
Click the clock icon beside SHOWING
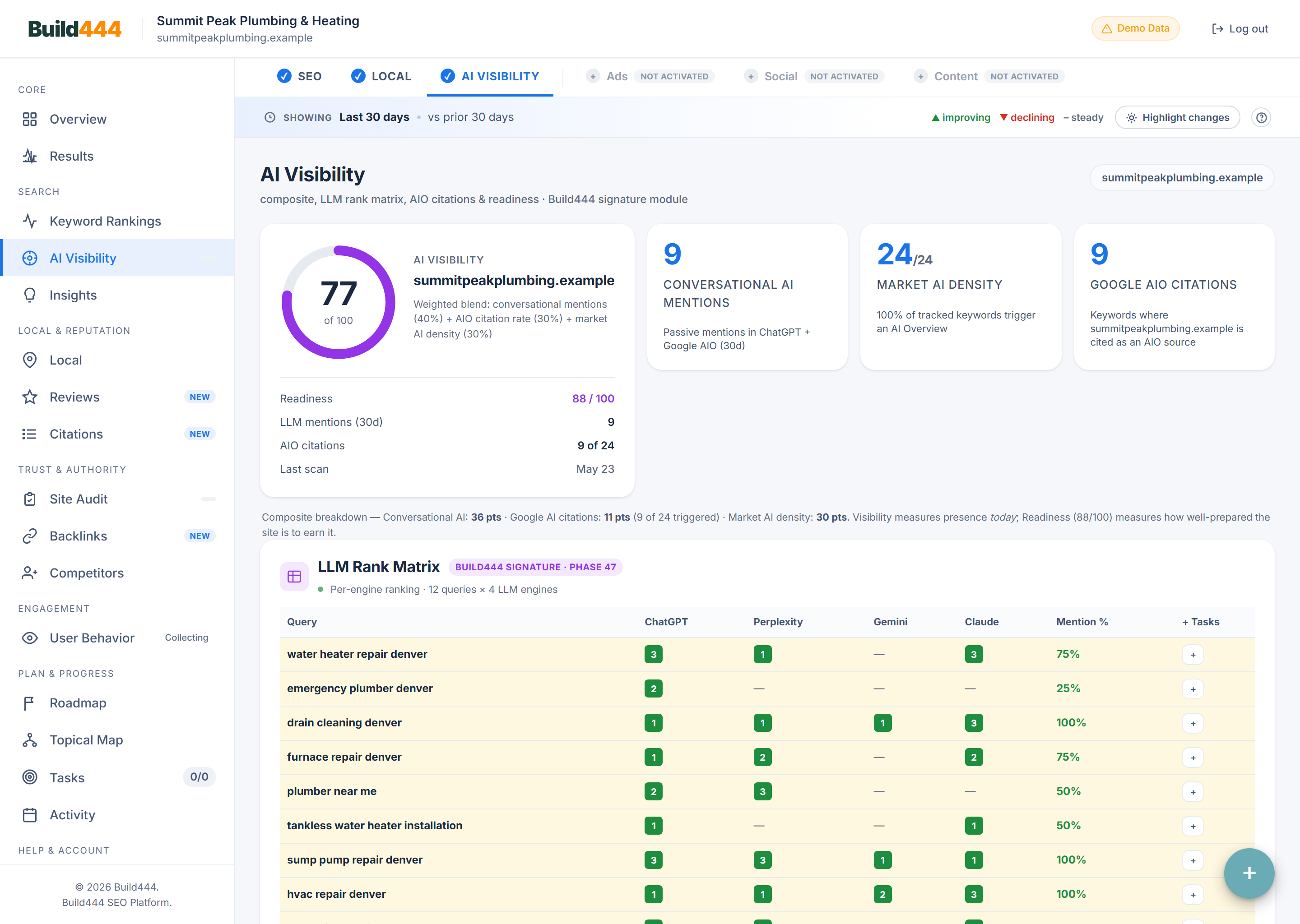270,117
